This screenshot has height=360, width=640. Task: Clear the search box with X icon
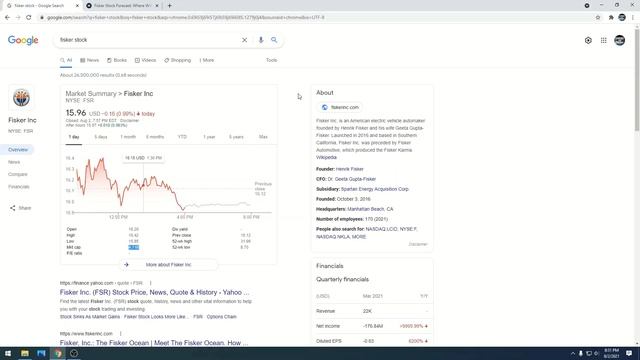point(244,40)
